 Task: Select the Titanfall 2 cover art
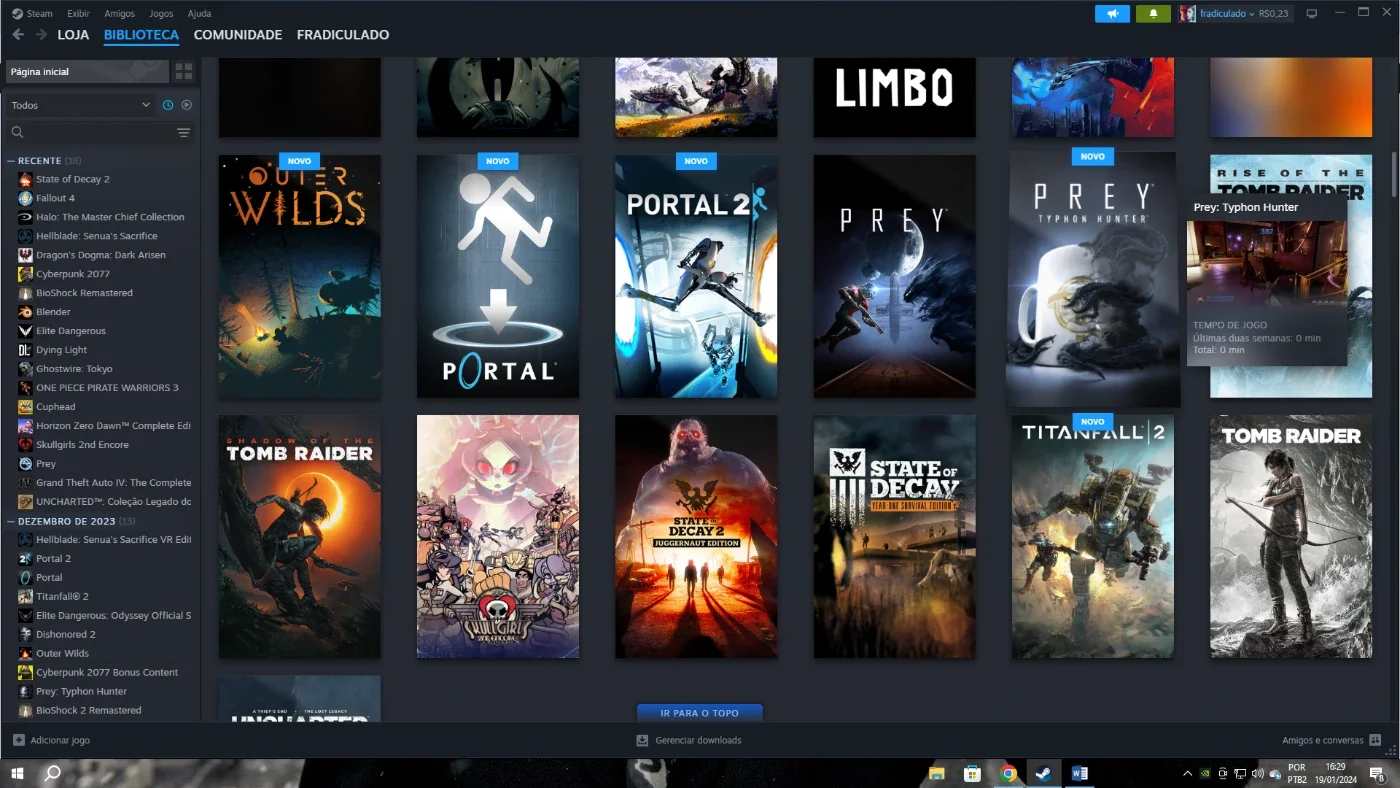tap(1093, 537)
